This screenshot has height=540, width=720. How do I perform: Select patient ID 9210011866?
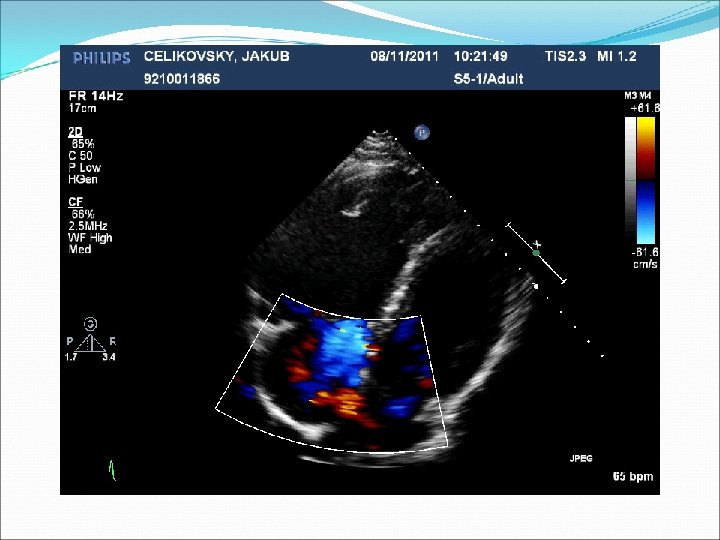coord(182,79)
